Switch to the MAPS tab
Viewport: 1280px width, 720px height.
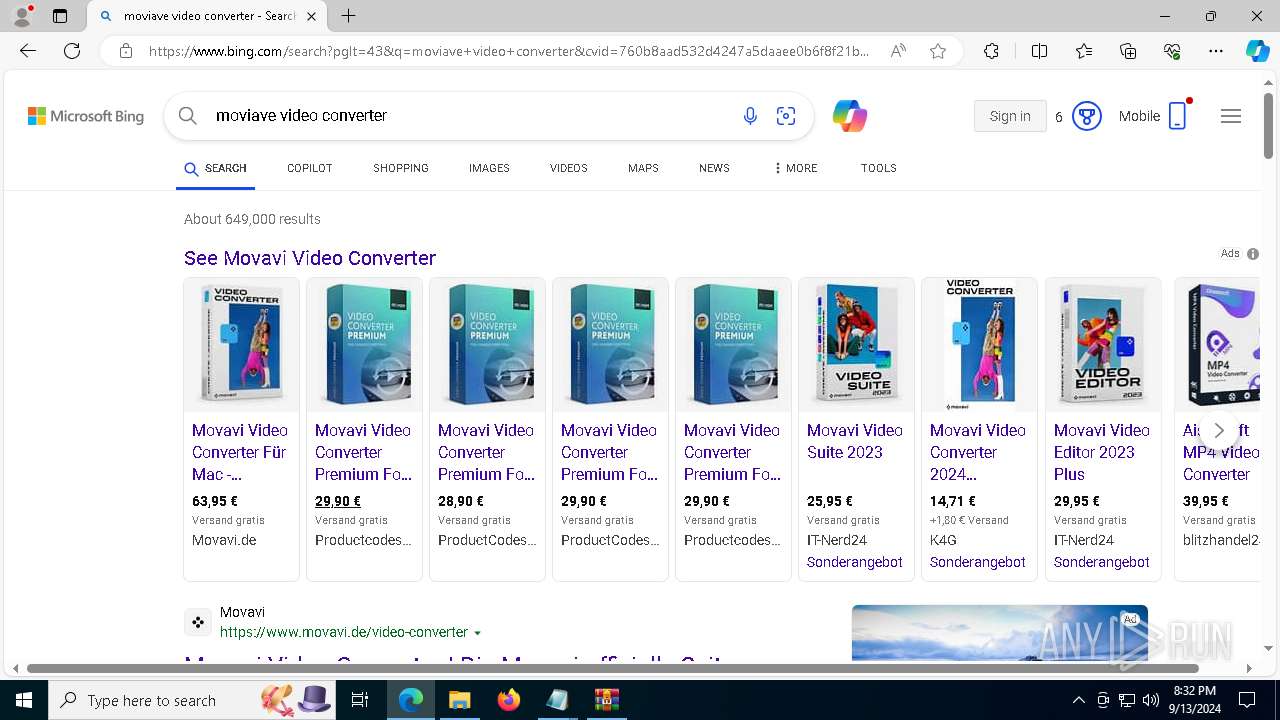[x=643, y=168]
